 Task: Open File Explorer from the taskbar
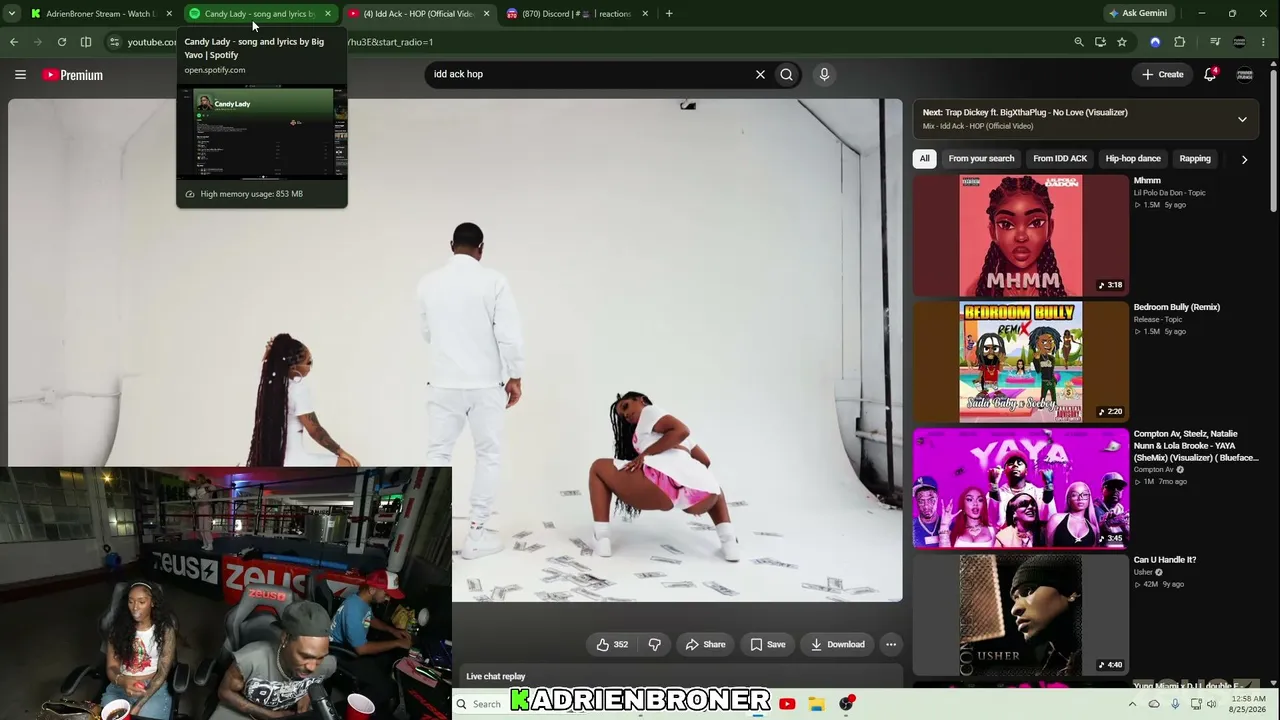click(x=816, y=704)
